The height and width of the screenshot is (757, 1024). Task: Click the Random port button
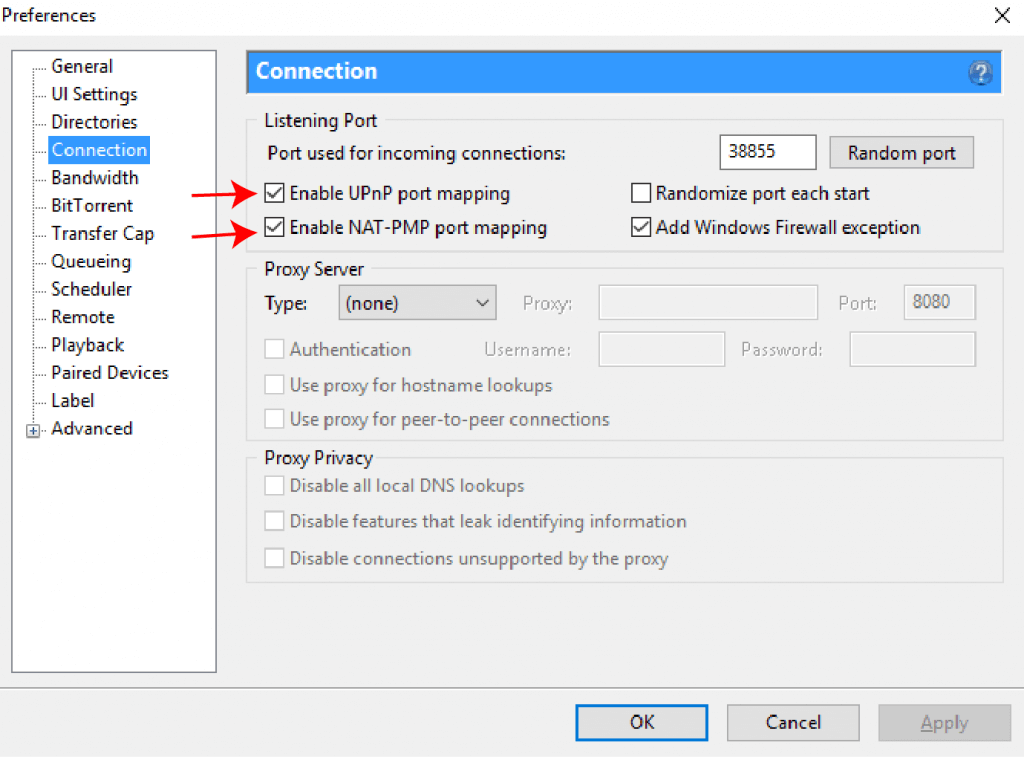coord(901,153)
